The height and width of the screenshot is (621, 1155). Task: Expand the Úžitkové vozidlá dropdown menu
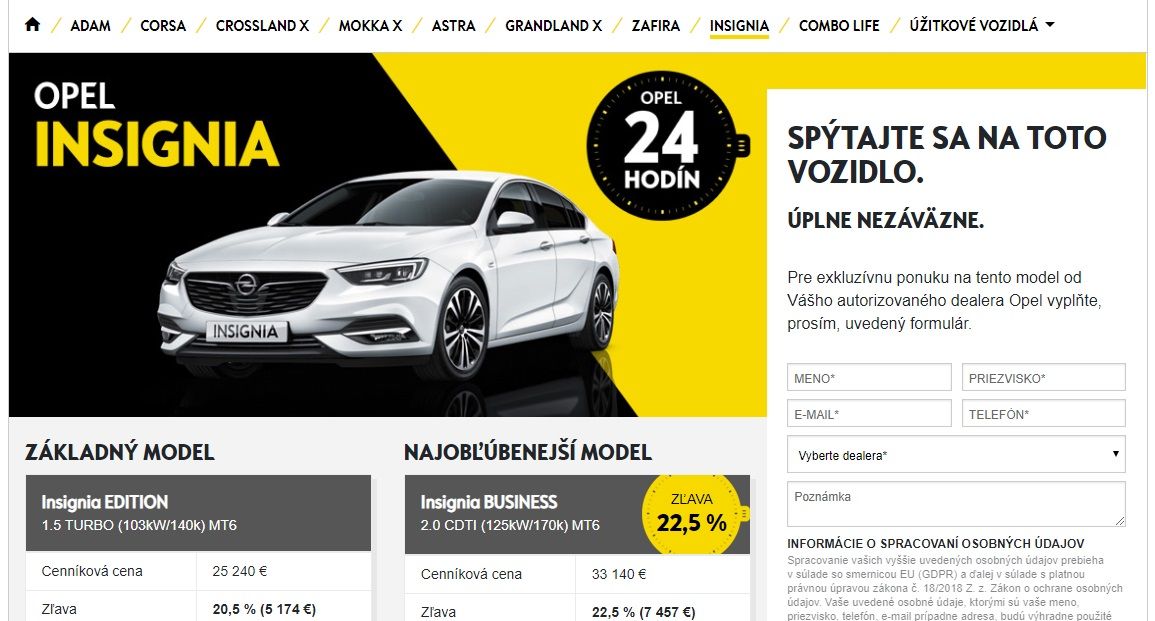click(x=982, y=25)
